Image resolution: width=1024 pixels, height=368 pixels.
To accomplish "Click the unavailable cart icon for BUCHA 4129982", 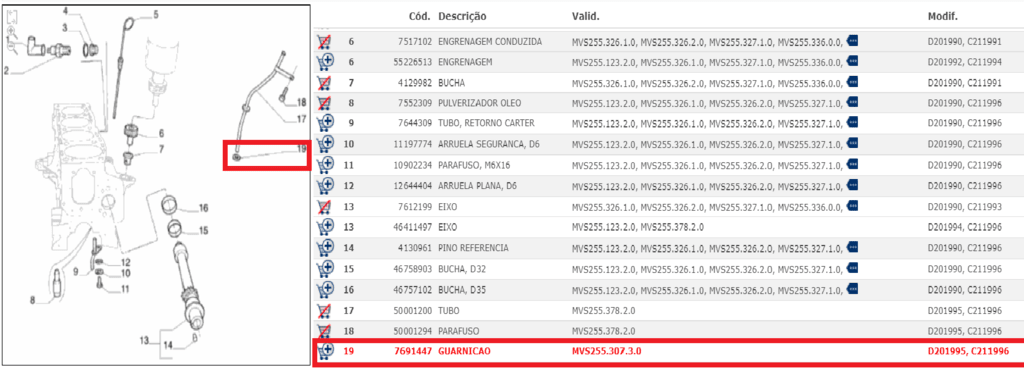I will point(324,83).
